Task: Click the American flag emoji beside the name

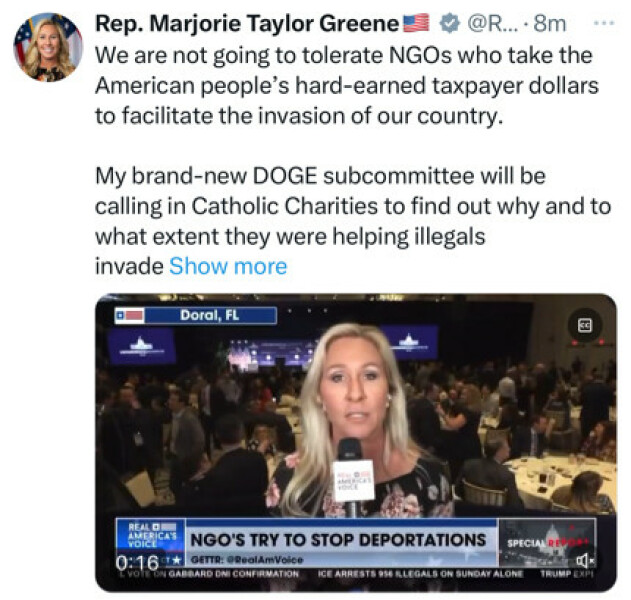Action: (416, 23)
